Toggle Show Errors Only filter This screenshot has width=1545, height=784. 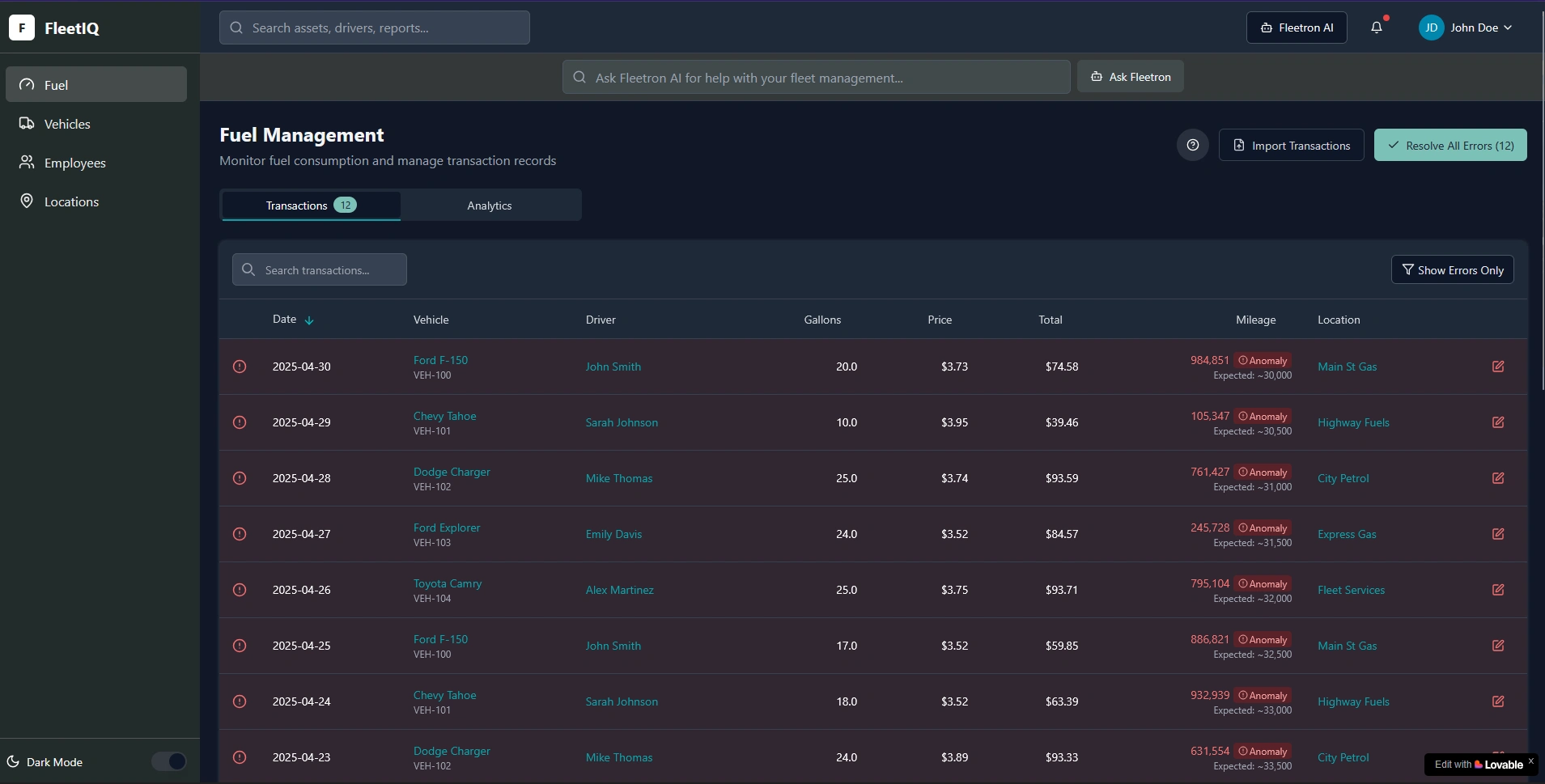(1452, 270)
